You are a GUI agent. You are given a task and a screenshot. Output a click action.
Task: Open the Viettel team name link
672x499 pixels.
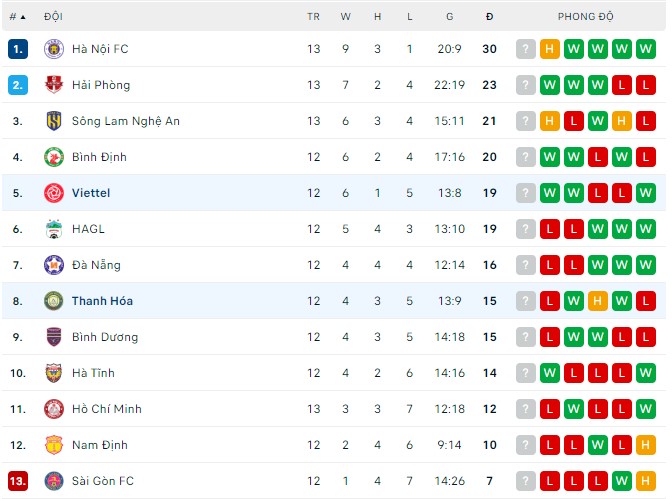tap(91, 193)
